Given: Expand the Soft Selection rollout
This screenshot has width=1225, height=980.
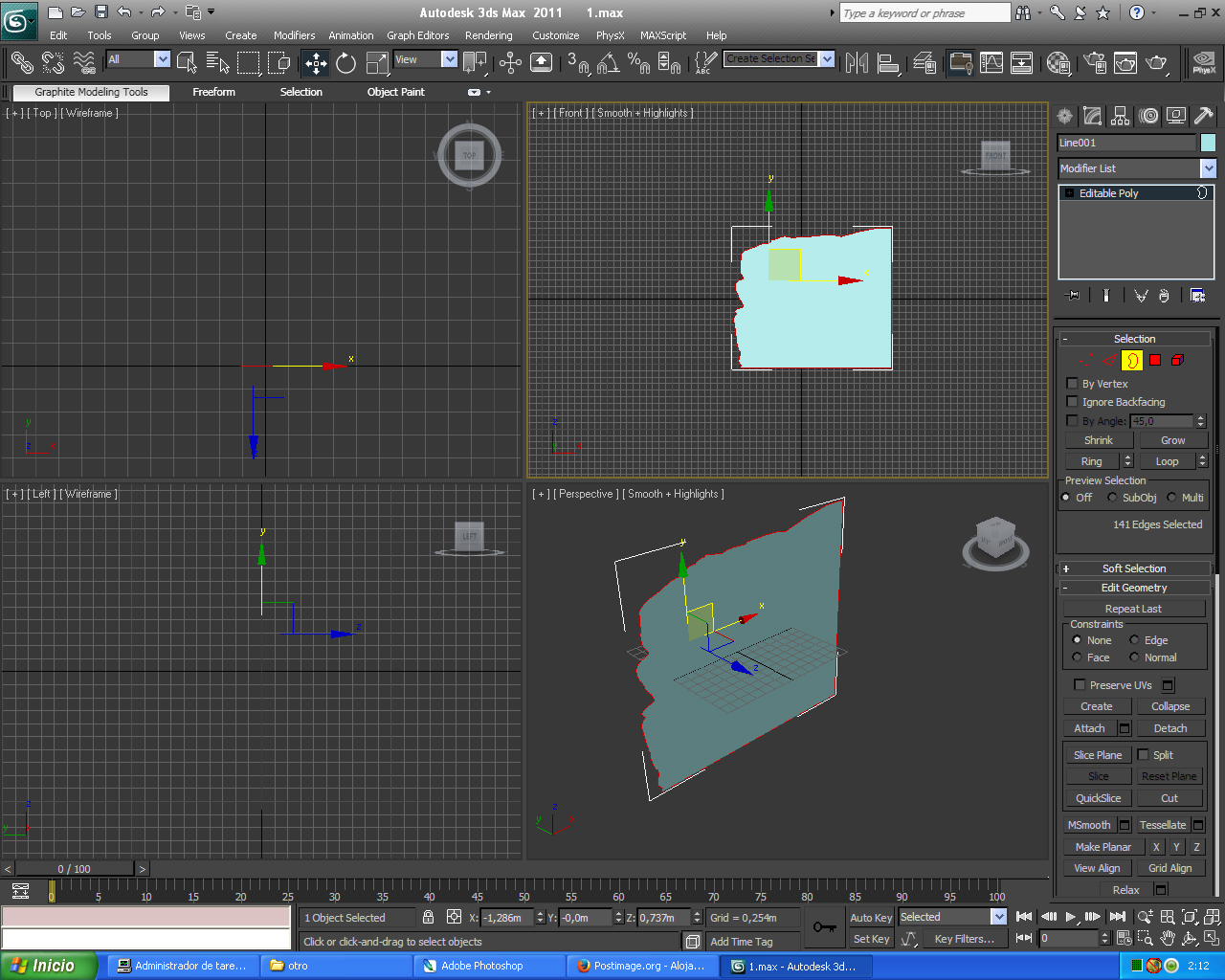Looking at the screenshot, I should (x=1133, y=568).
